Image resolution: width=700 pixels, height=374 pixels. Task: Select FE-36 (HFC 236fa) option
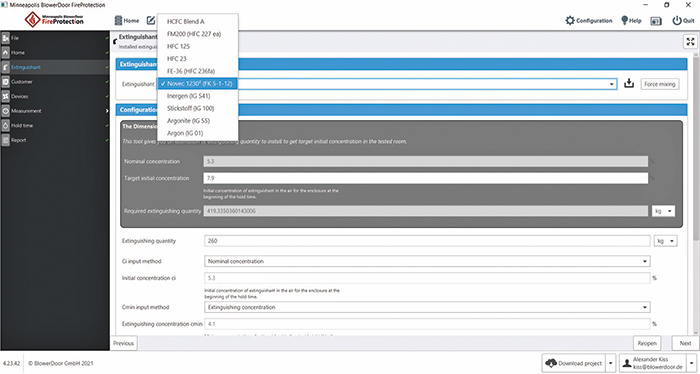click(198, 71)
